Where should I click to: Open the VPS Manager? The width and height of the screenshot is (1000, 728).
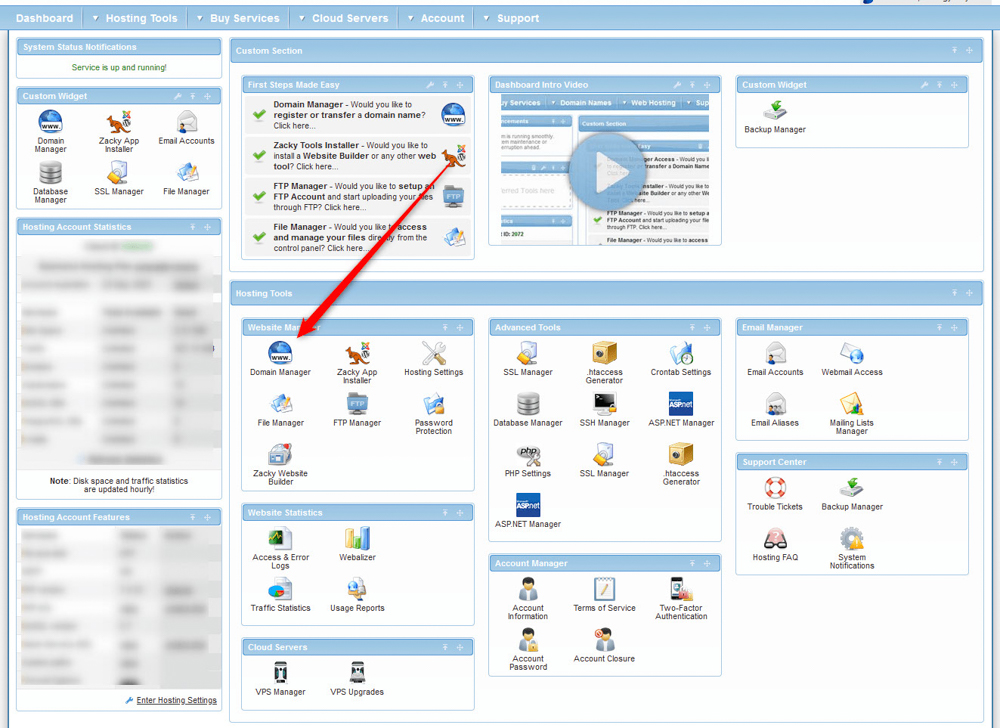[281, 677]
